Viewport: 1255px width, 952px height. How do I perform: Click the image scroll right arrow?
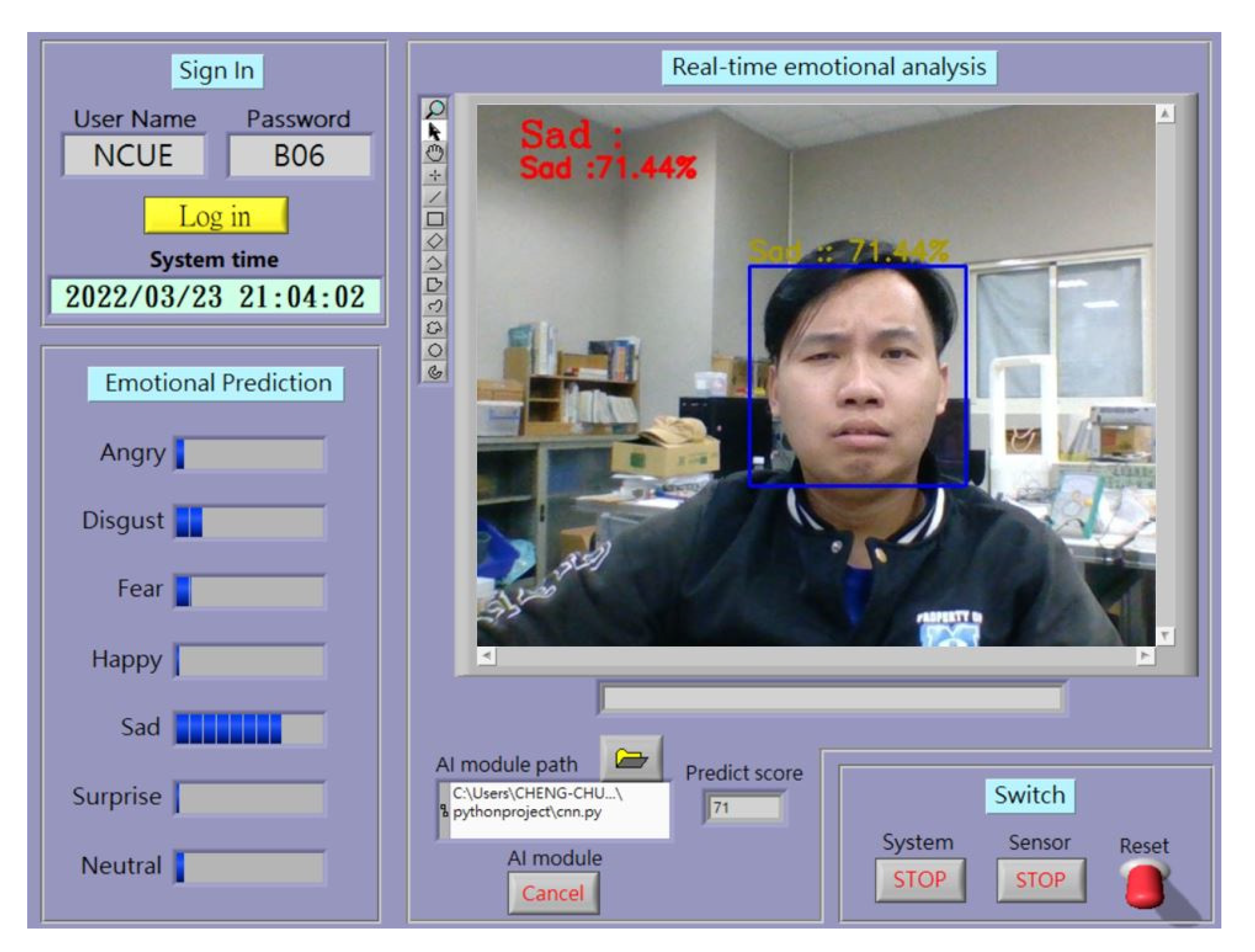(x=1145, y=657)
